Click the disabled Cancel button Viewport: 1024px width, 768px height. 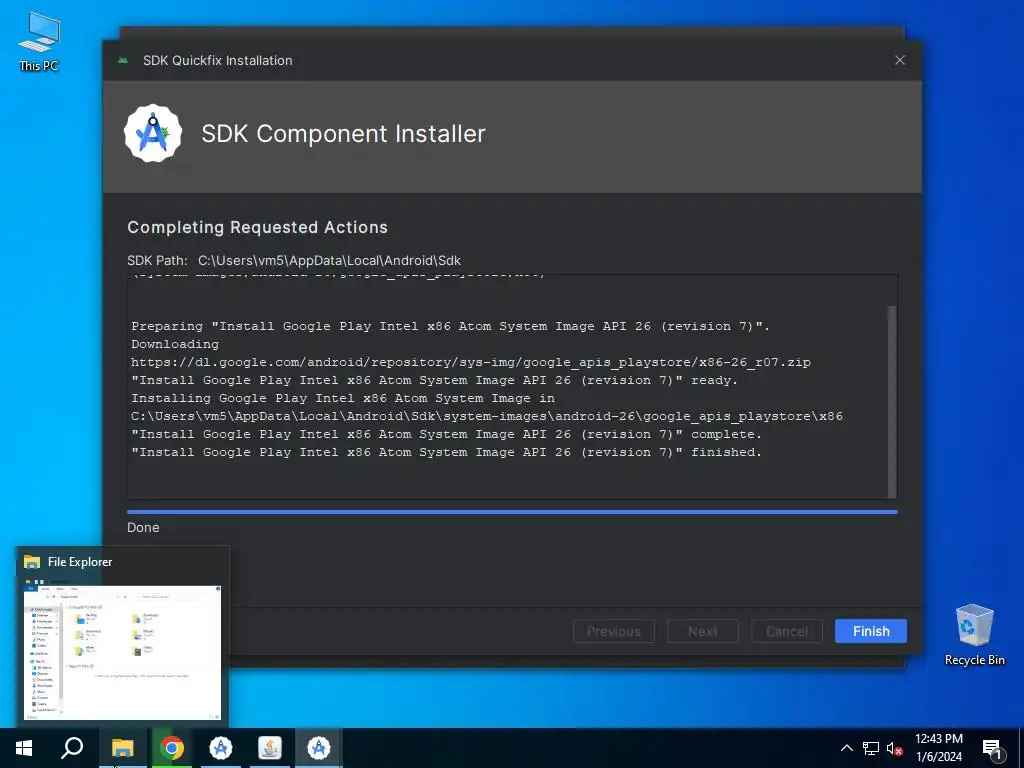coord(786,631)
